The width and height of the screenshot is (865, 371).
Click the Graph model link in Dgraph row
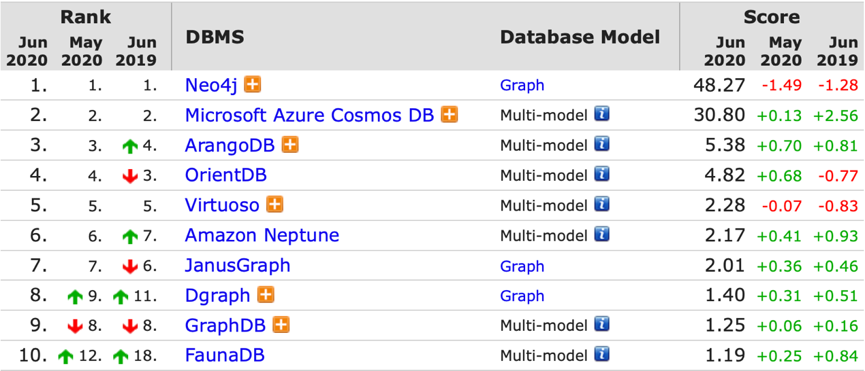pyautogui.click(x=522, y=296)
